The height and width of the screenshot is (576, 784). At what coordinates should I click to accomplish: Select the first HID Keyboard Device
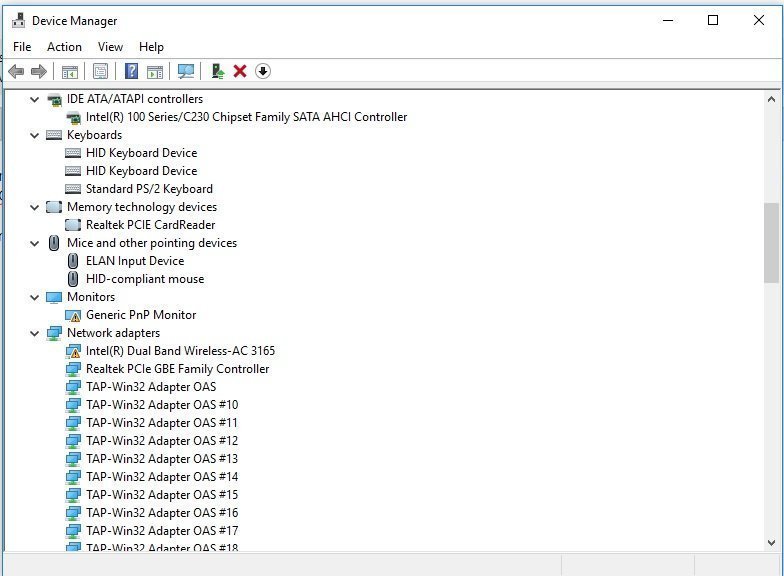(x=142, y=153)
